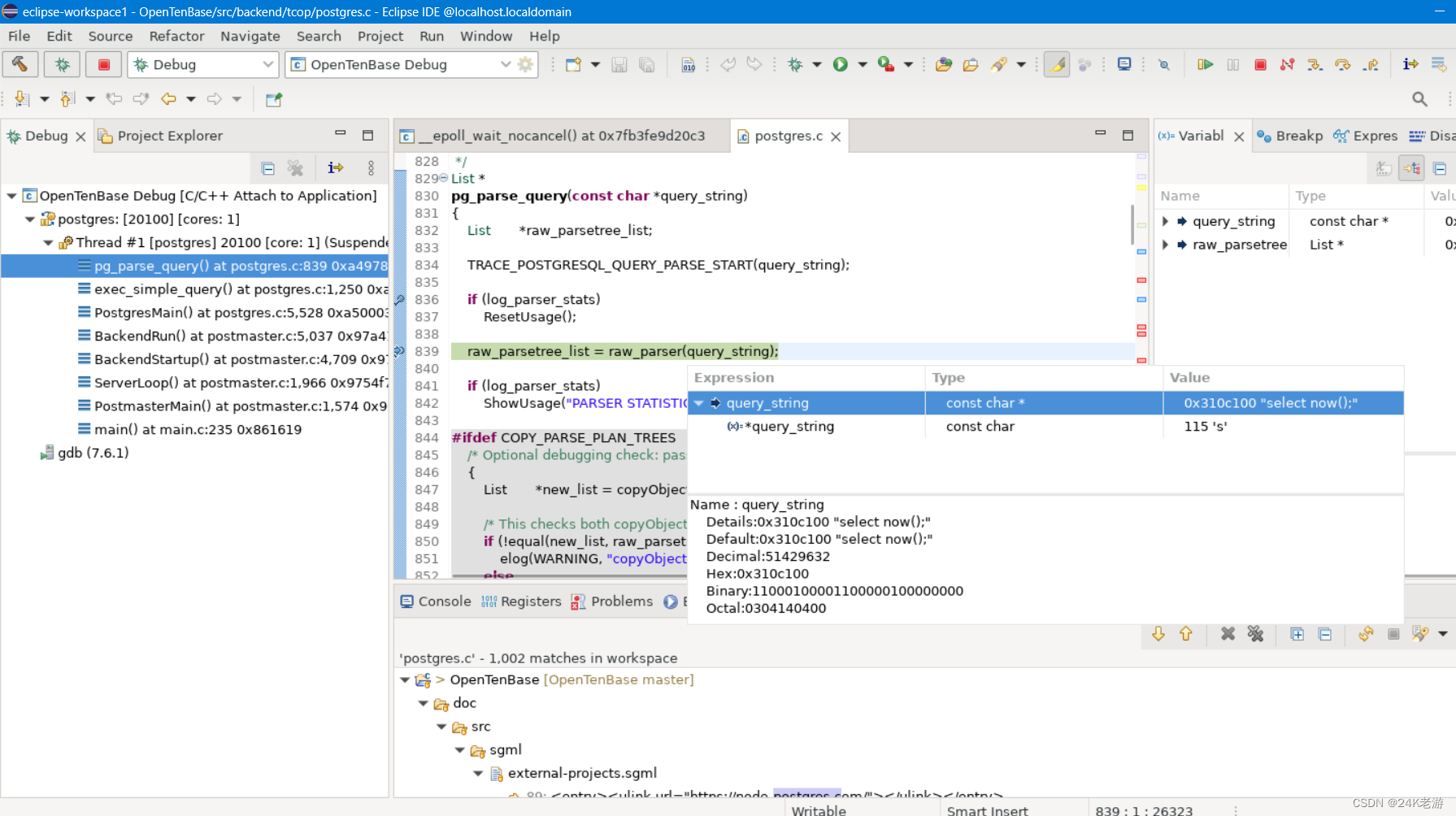Click the Terminate red square debug button
The width and height of the screenshot is (1456, 816).
pos(1260,64)
